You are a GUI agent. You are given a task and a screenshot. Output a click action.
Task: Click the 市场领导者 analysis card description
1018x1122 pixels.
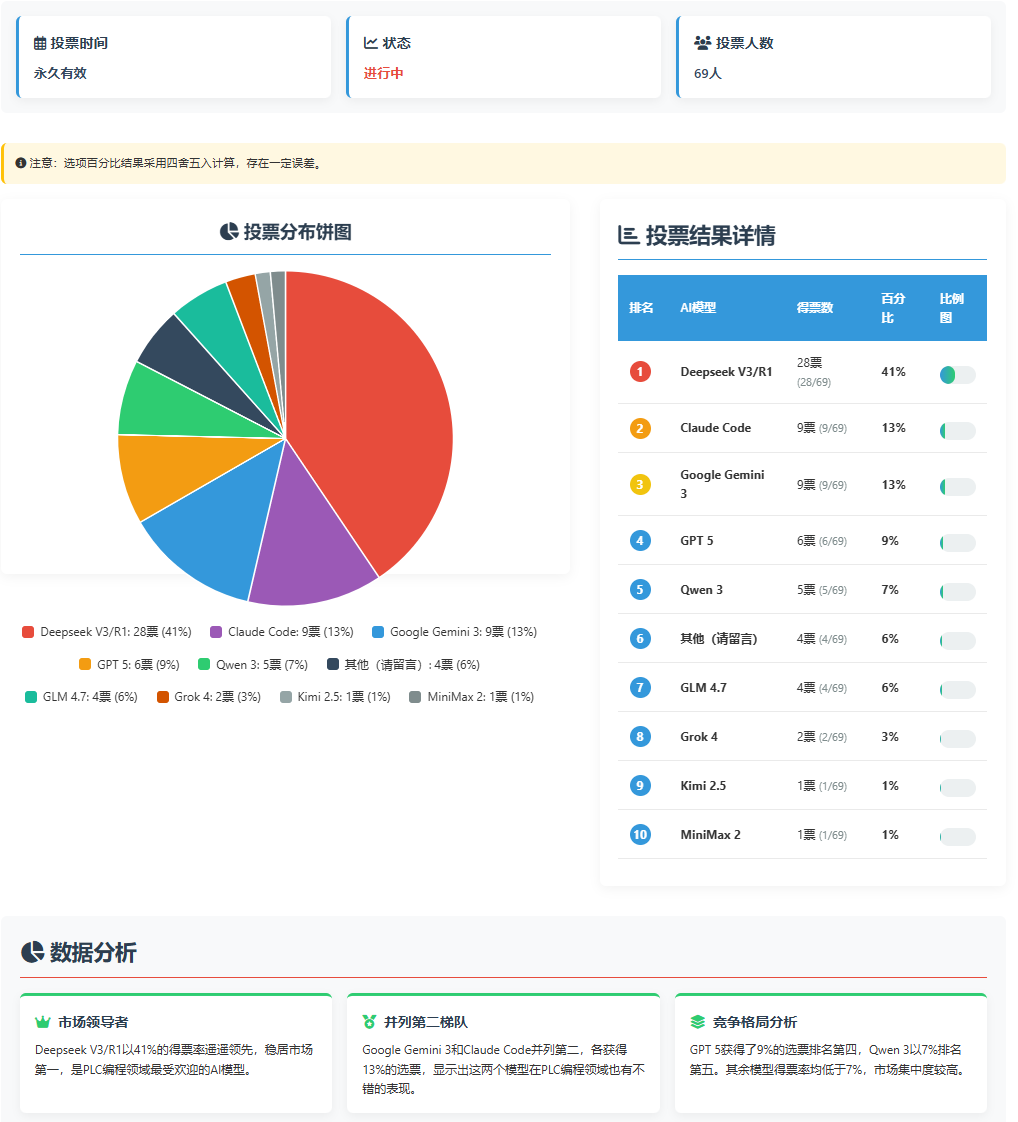pos(174,1060)
